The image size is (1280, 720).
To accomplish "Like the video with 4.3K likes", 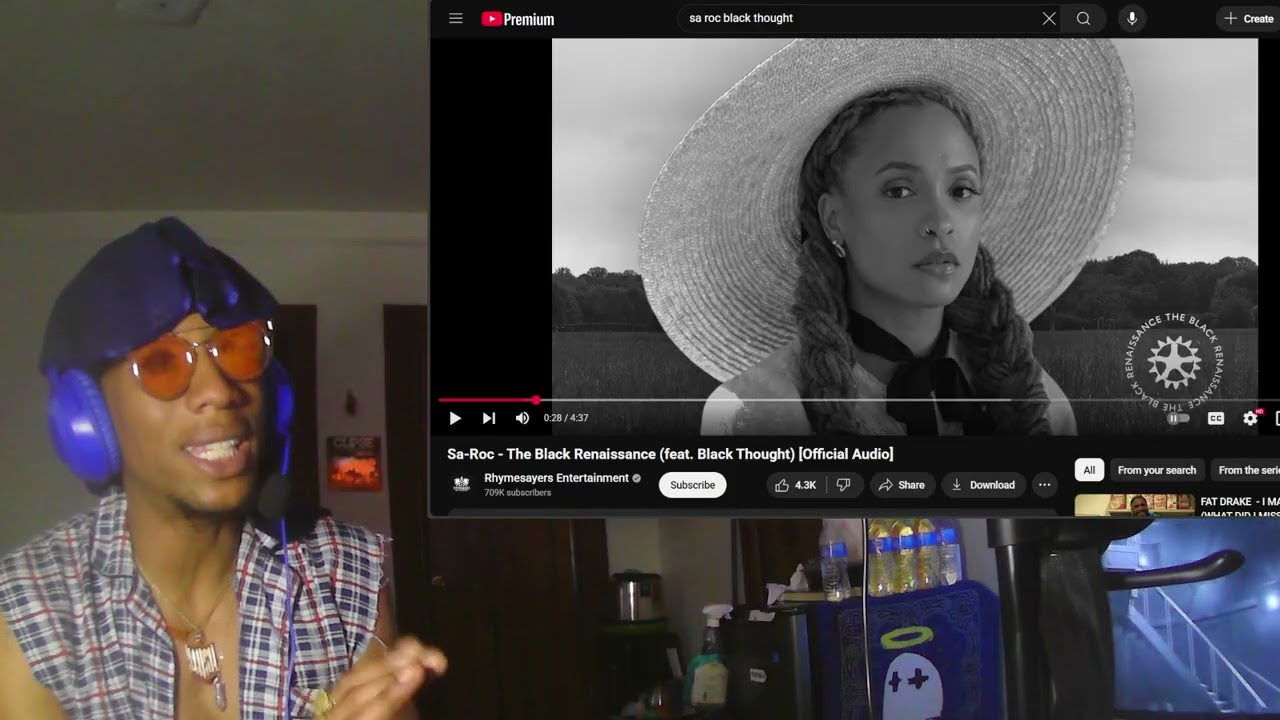I will click(x=795, y=485).
